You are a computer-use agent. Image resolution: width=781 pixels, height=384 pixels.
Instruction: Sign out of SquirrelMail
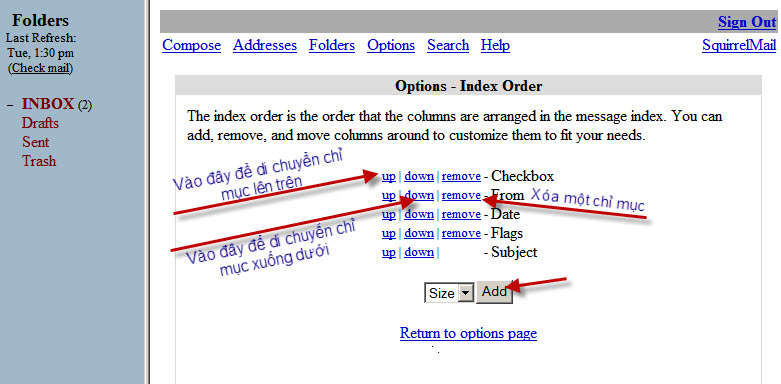point(747,22)
